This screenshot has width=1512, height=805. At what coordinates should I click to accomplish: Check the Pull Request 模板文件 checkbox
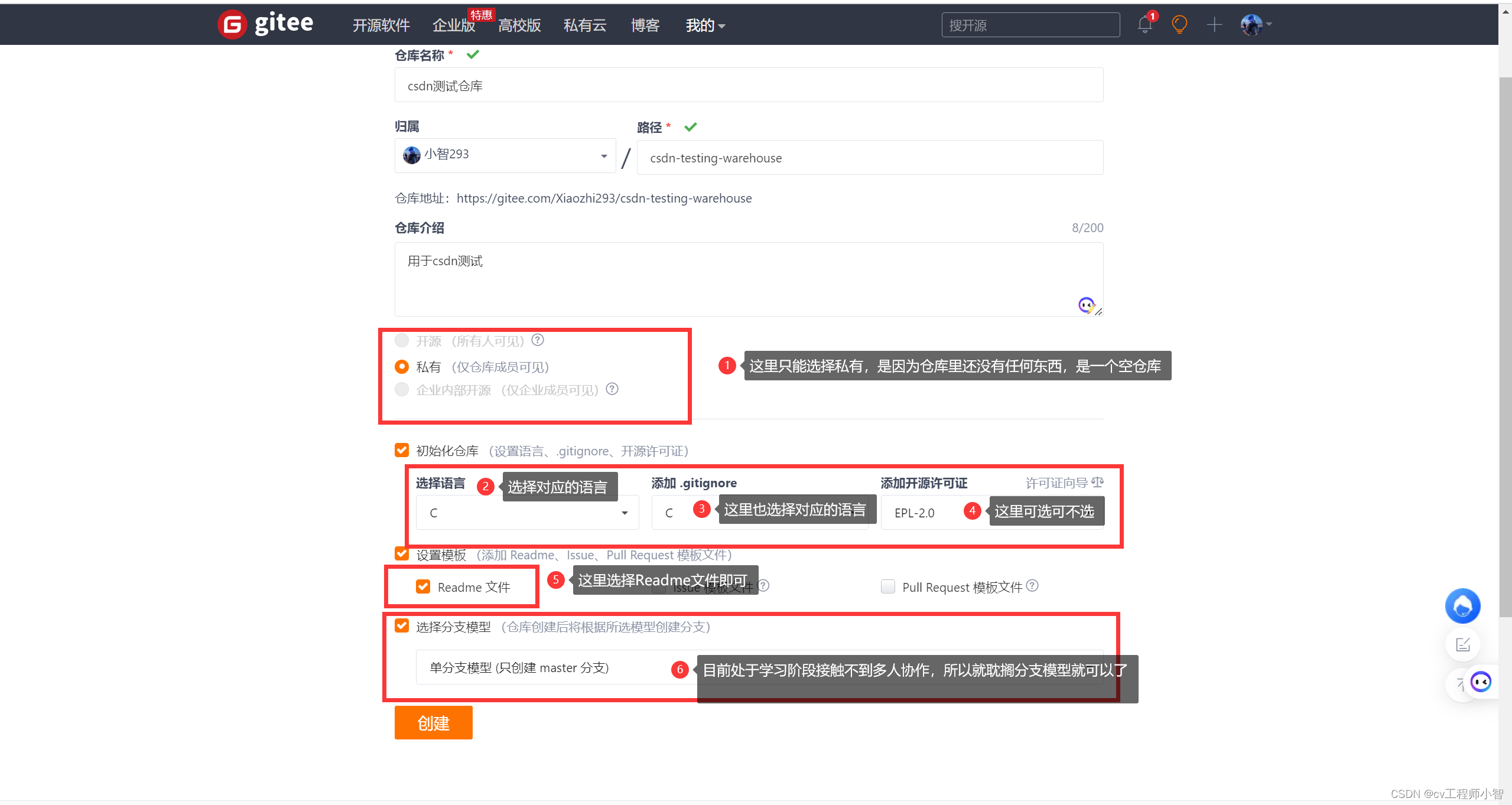(888, 586)
